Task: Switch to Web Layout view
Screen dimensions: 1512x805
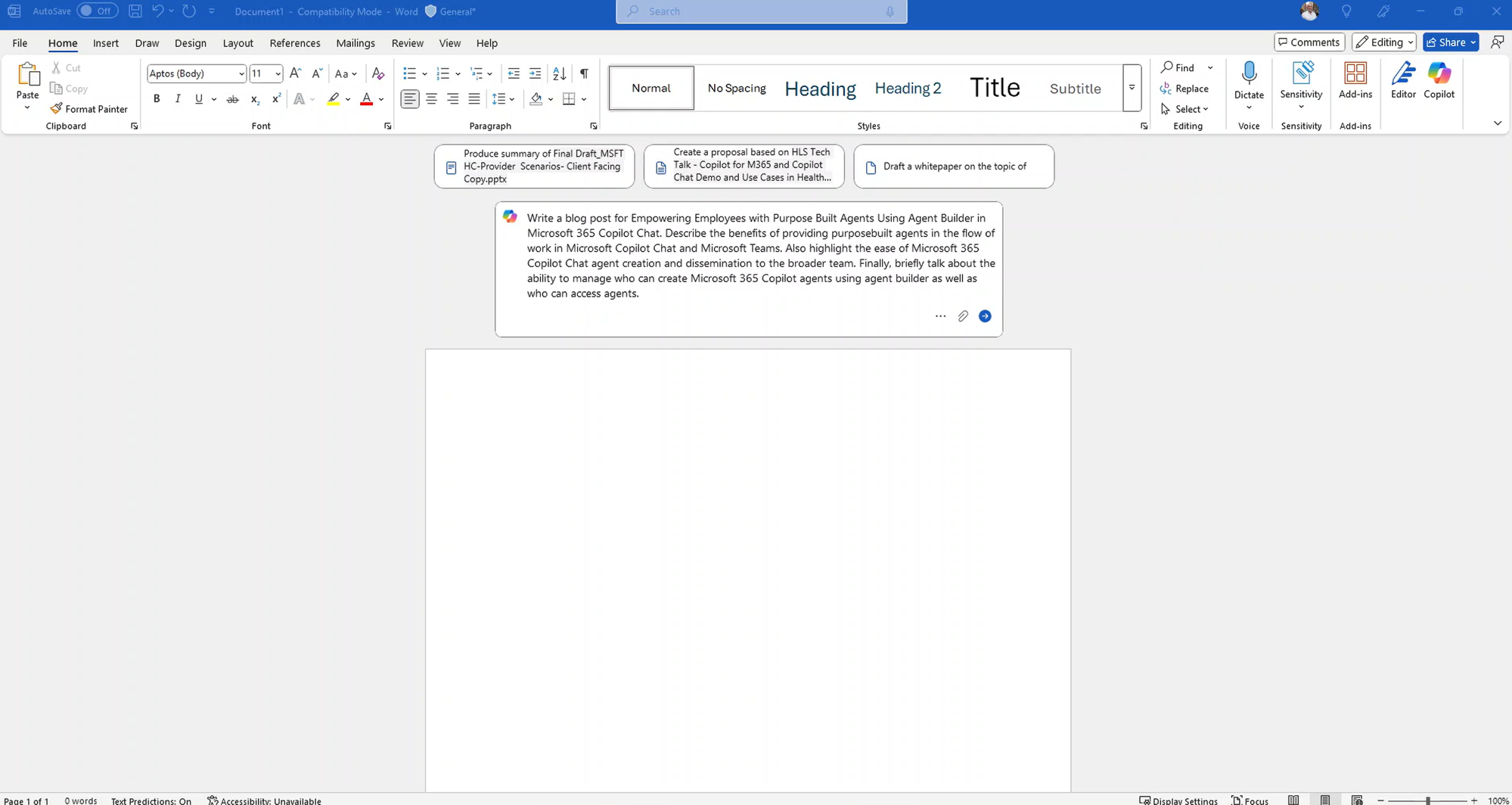Action: click(1357, 800)
